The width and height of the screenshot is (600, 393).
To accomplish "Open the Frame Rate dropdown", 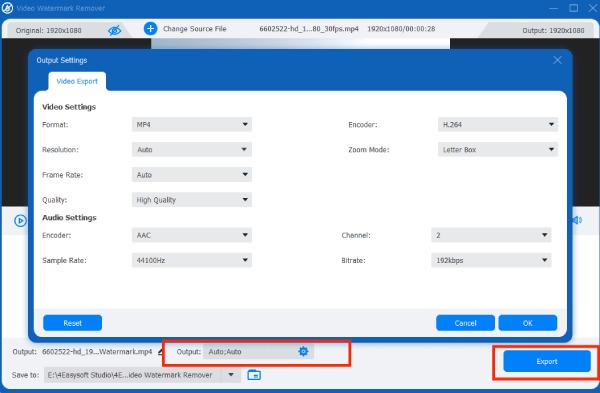I will click(x=192, y=175).
